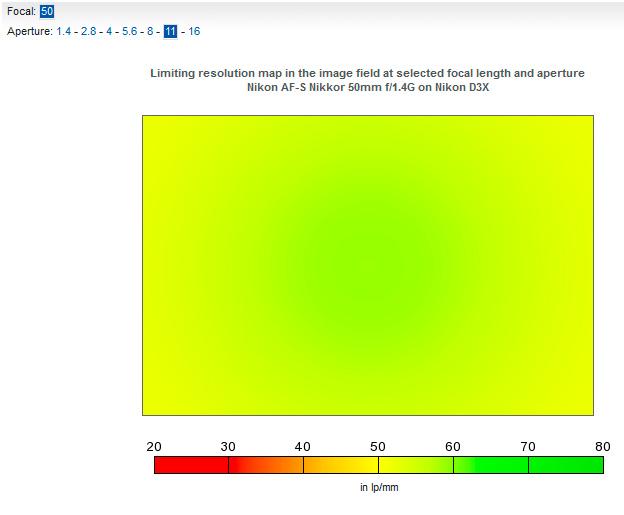Choose aperture 8
Viewport: 624px width, 515px height.
(x=150, y=31)
